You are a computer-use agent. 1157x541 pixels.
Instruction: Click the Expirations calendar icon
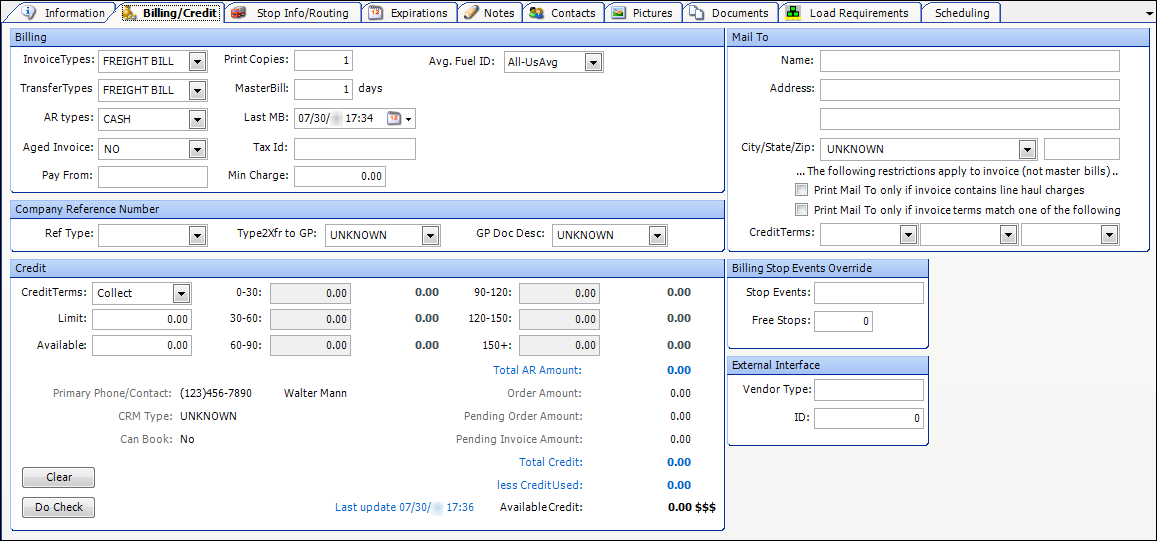(375, 13)
